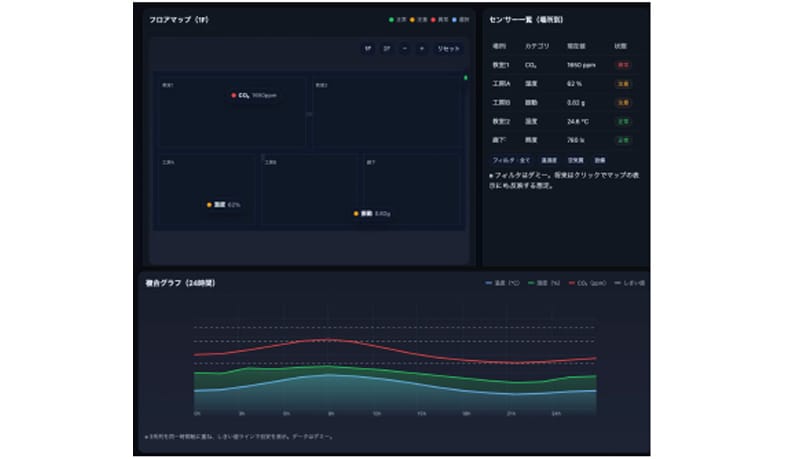Toggle the 温度 (℃) series in graph legend

(504, 283)
